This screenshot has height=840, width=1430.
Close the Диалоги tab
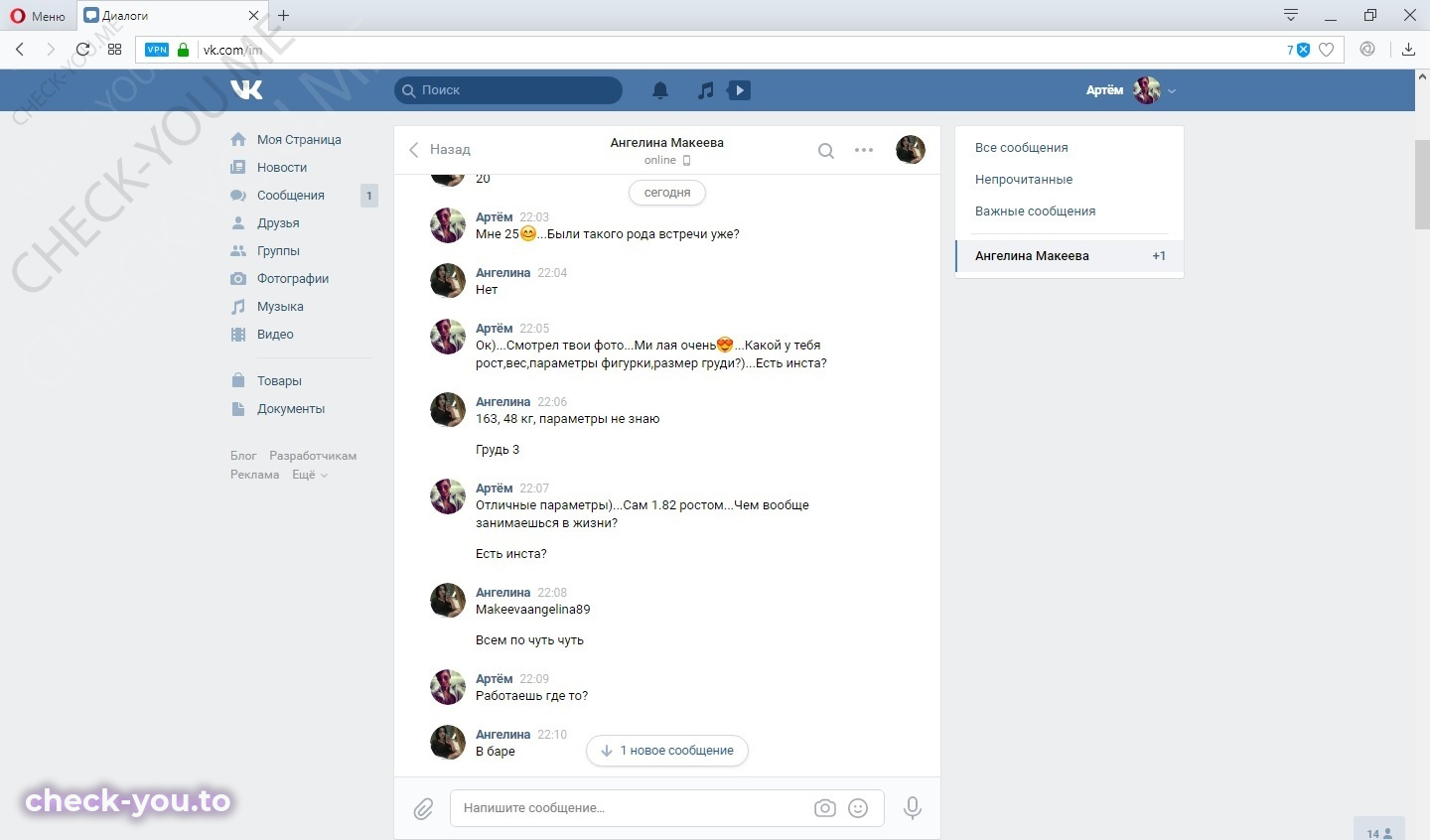pyautogui.click(x=253, y=16)
